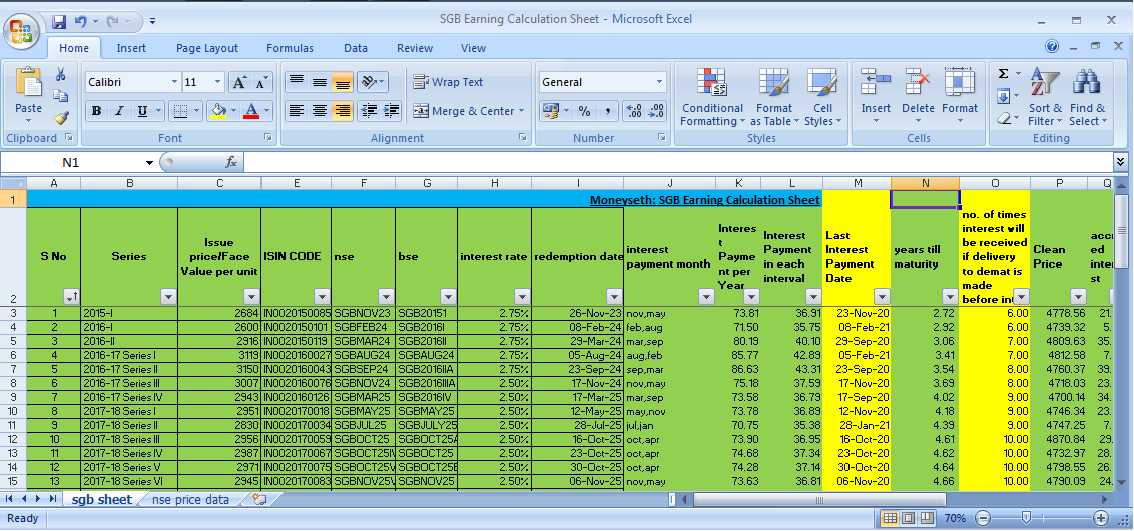Open the Fill down options
The image size is (1134, 531).
coord(1004,95)
